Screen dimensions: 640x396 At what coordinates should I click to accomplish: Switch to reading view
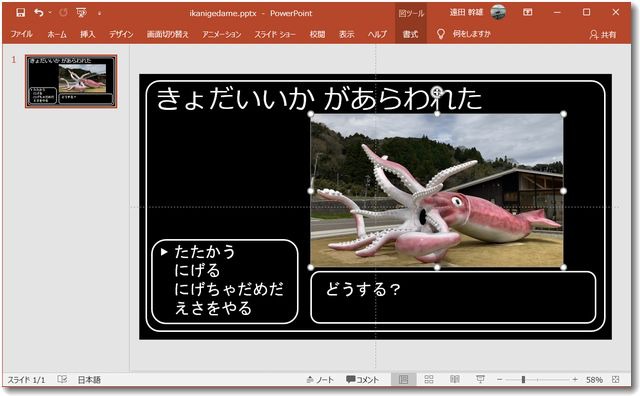(455, 379)
